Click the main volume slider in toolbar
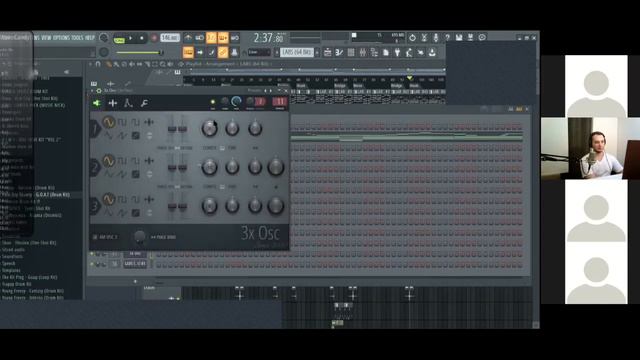 point(139,53)
